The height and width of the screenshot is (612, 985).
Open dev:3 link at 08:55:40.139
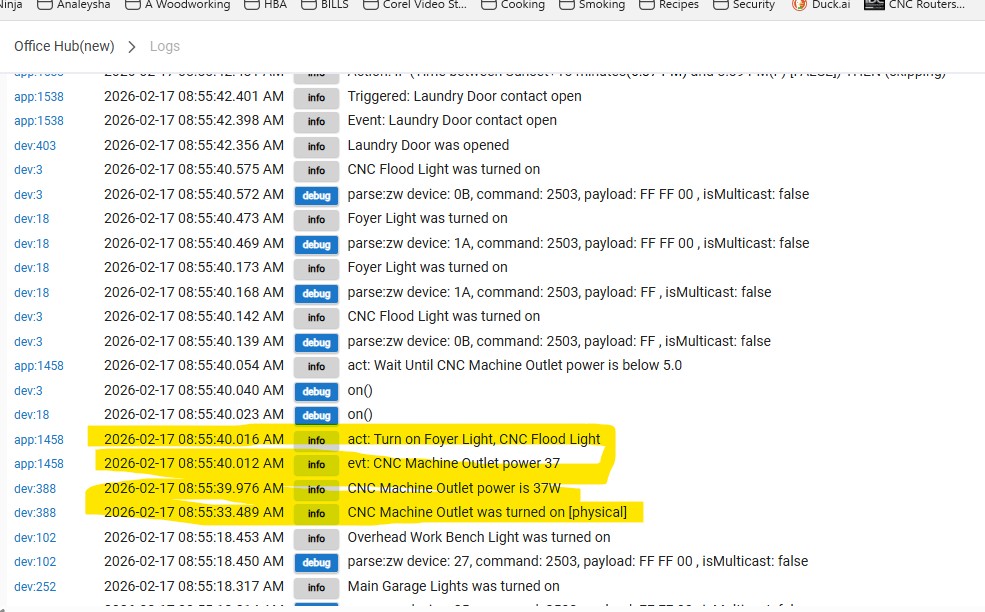point(28,342)
